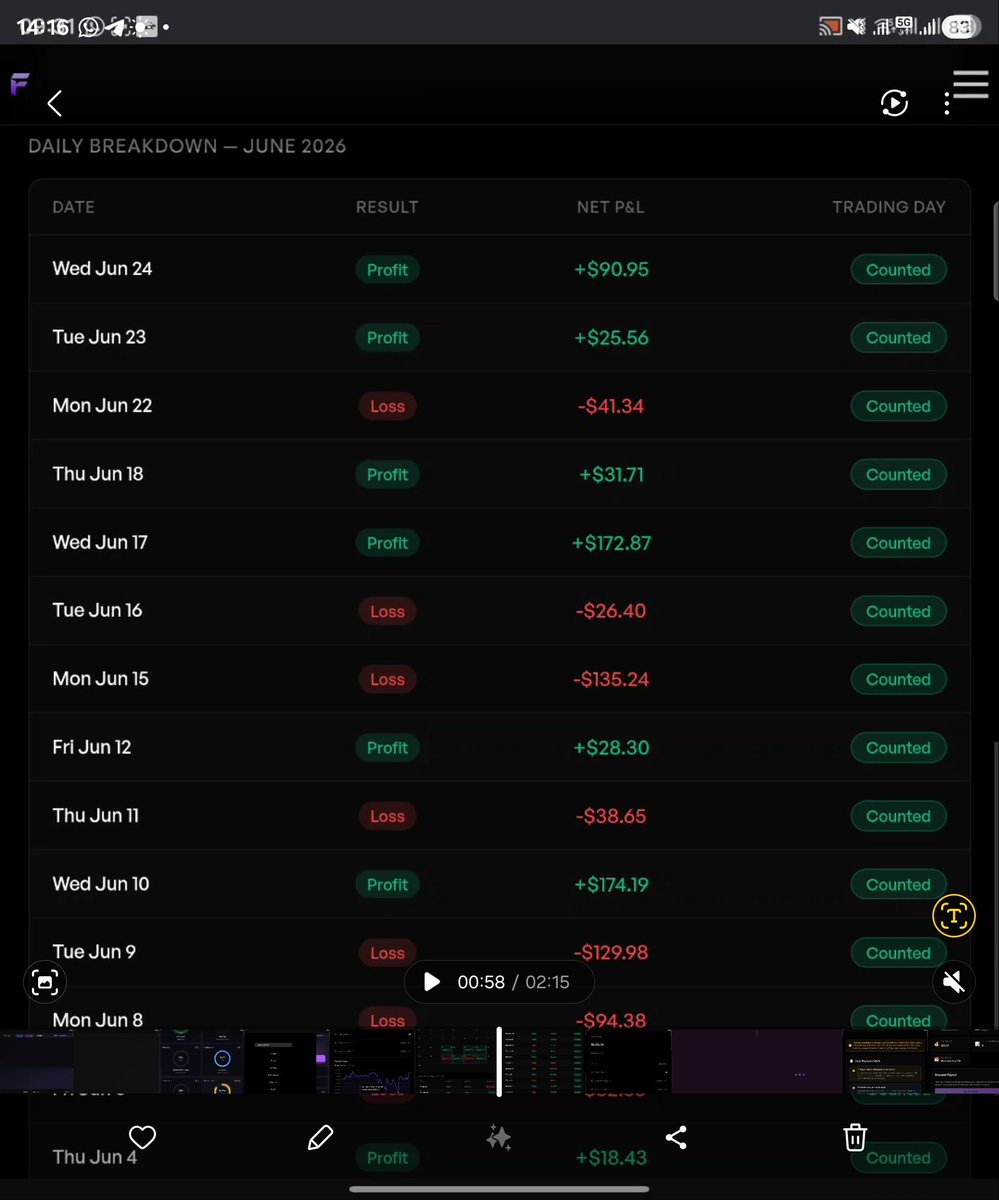Image resolution: width=999 pixels, height=1200 pixels.
Task: Tap the Loss badge for Mon Jun 15
Action: point(387,679)
